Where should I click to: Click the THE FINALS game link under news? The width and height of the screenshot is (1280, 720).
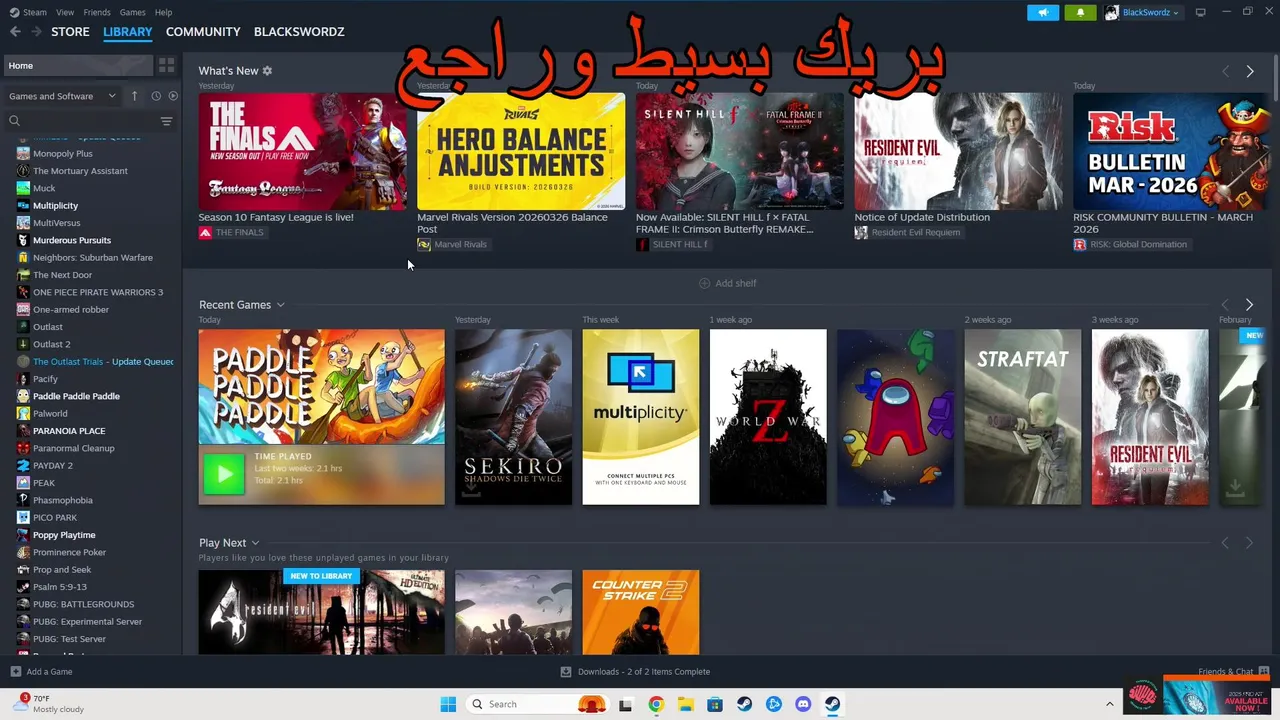click(231, 232)
